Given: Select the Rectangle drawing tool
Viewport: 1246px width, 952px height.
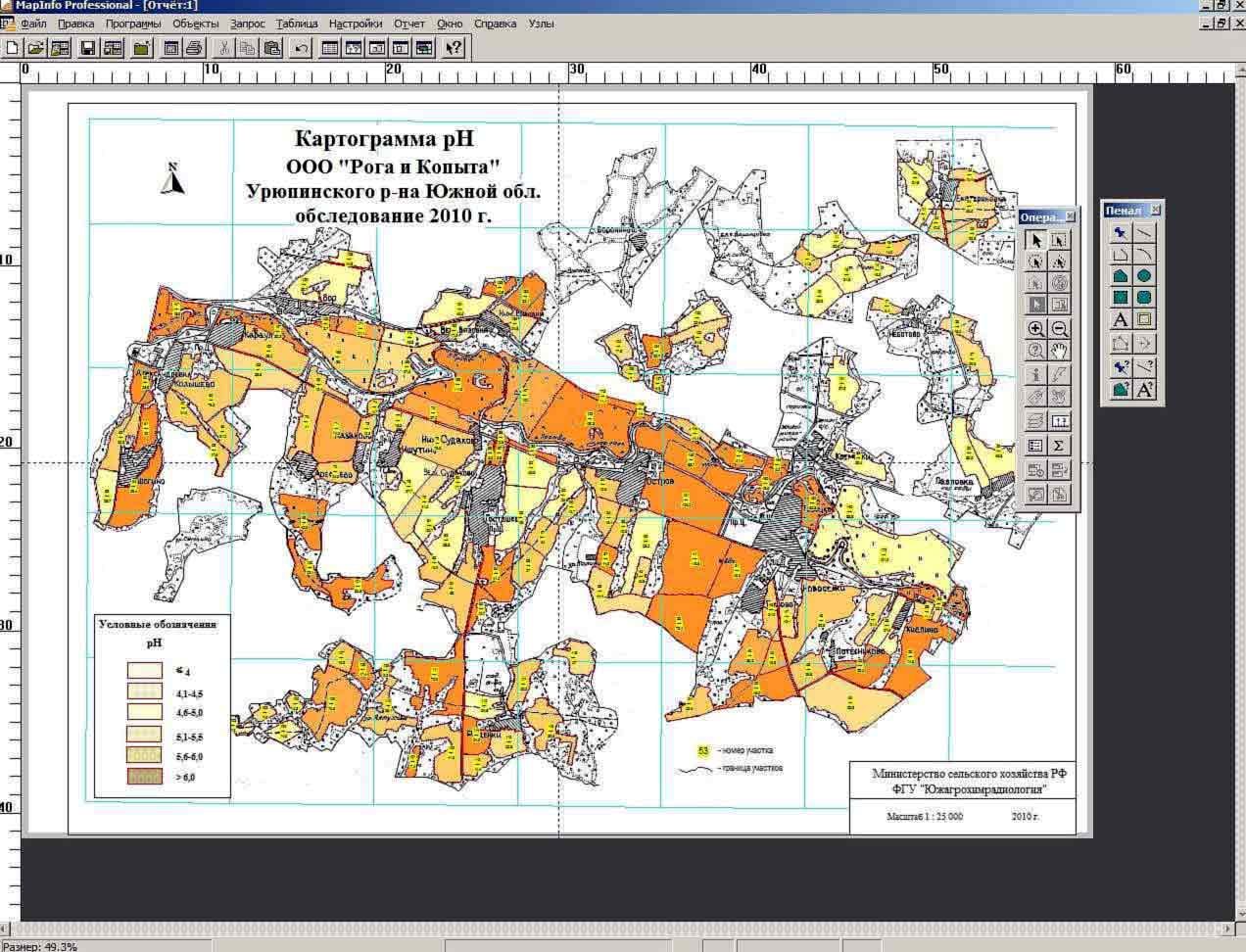Looking at the screenshot, I should pos(1121,298).
